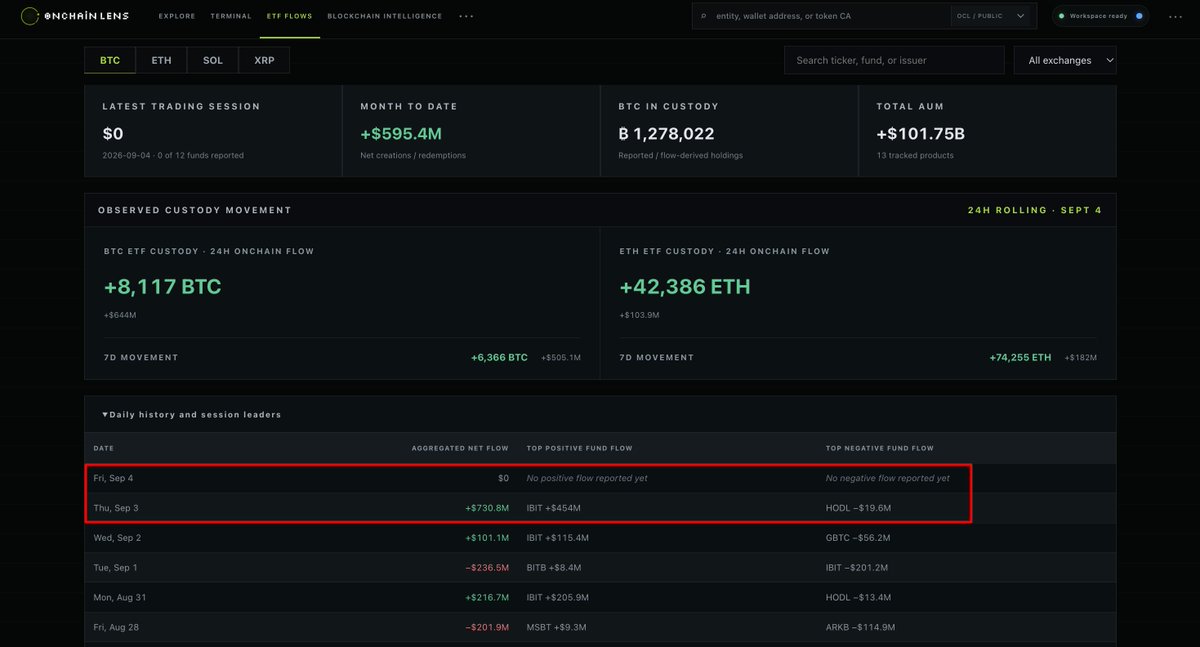The height and width of the screenshot is (647, 1200).
Task: Open the top-right three-dot options menu
Action: (1175, 16)
